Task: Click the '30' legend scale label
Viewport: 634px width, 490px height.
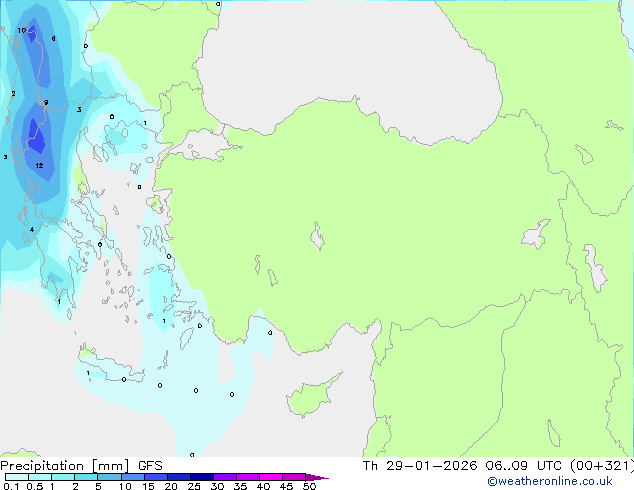Action: [x=217, y=486]
